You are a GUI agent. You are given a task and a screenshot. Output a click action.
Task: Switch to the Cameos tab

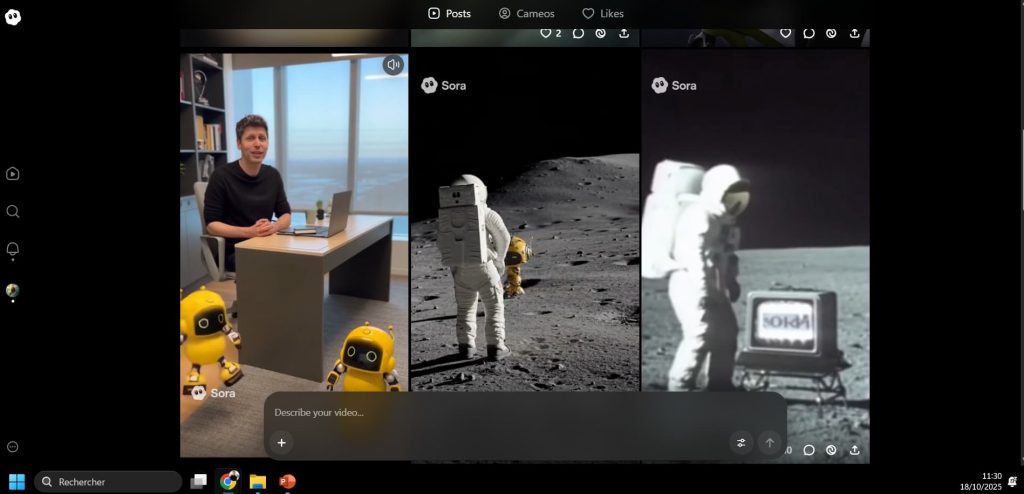click(526, 13)
